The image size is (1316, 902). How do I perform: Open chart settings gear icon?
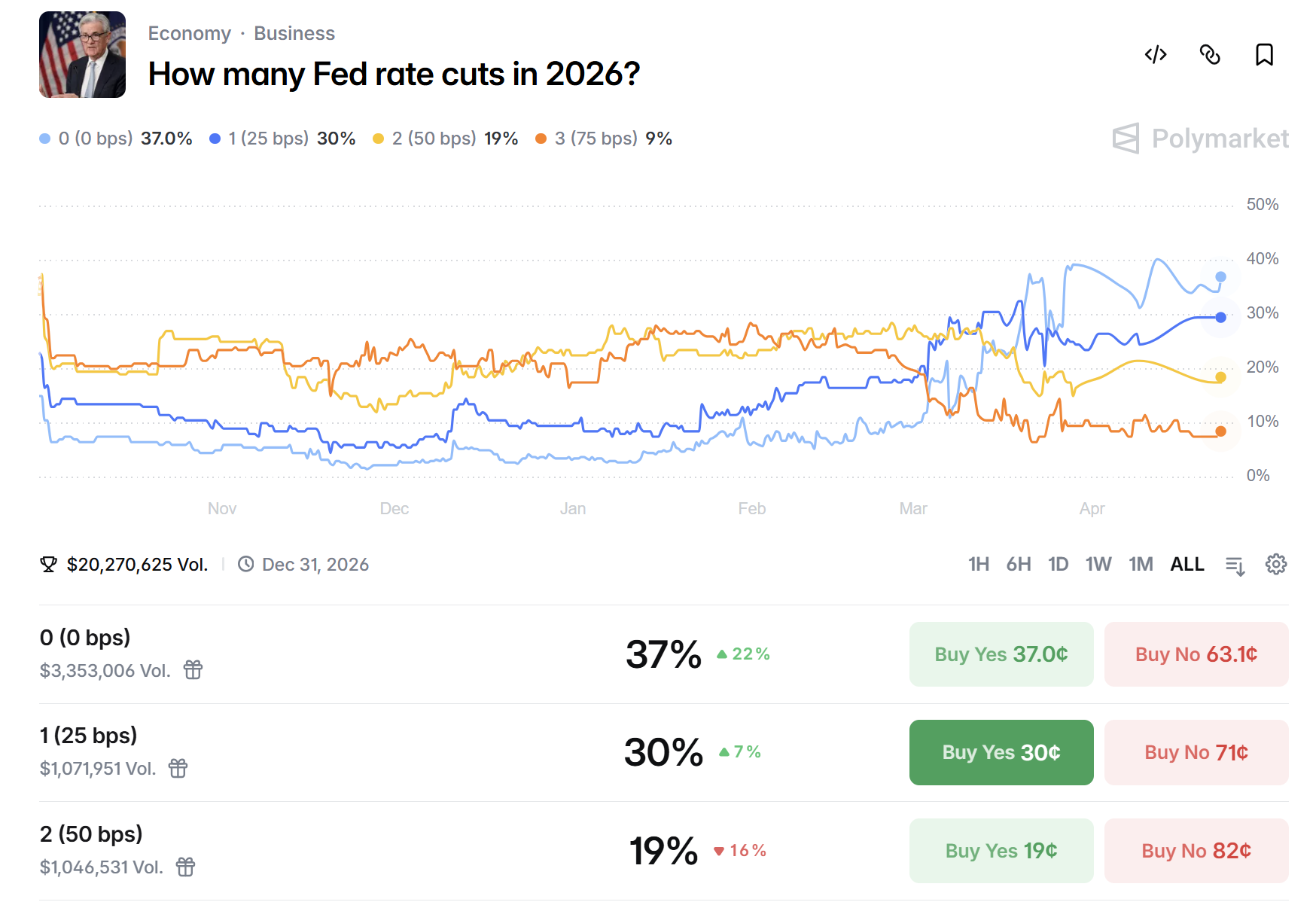(1276, 565)
